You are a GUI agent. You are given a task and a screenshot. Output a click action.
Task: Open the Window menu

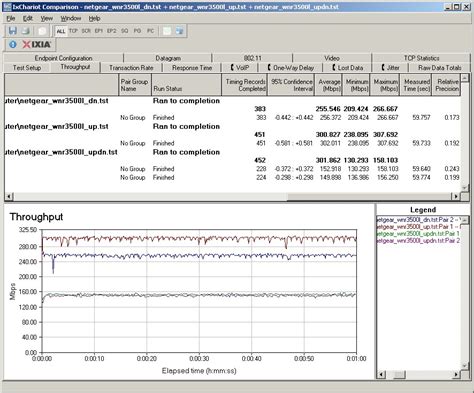[71, 18]
